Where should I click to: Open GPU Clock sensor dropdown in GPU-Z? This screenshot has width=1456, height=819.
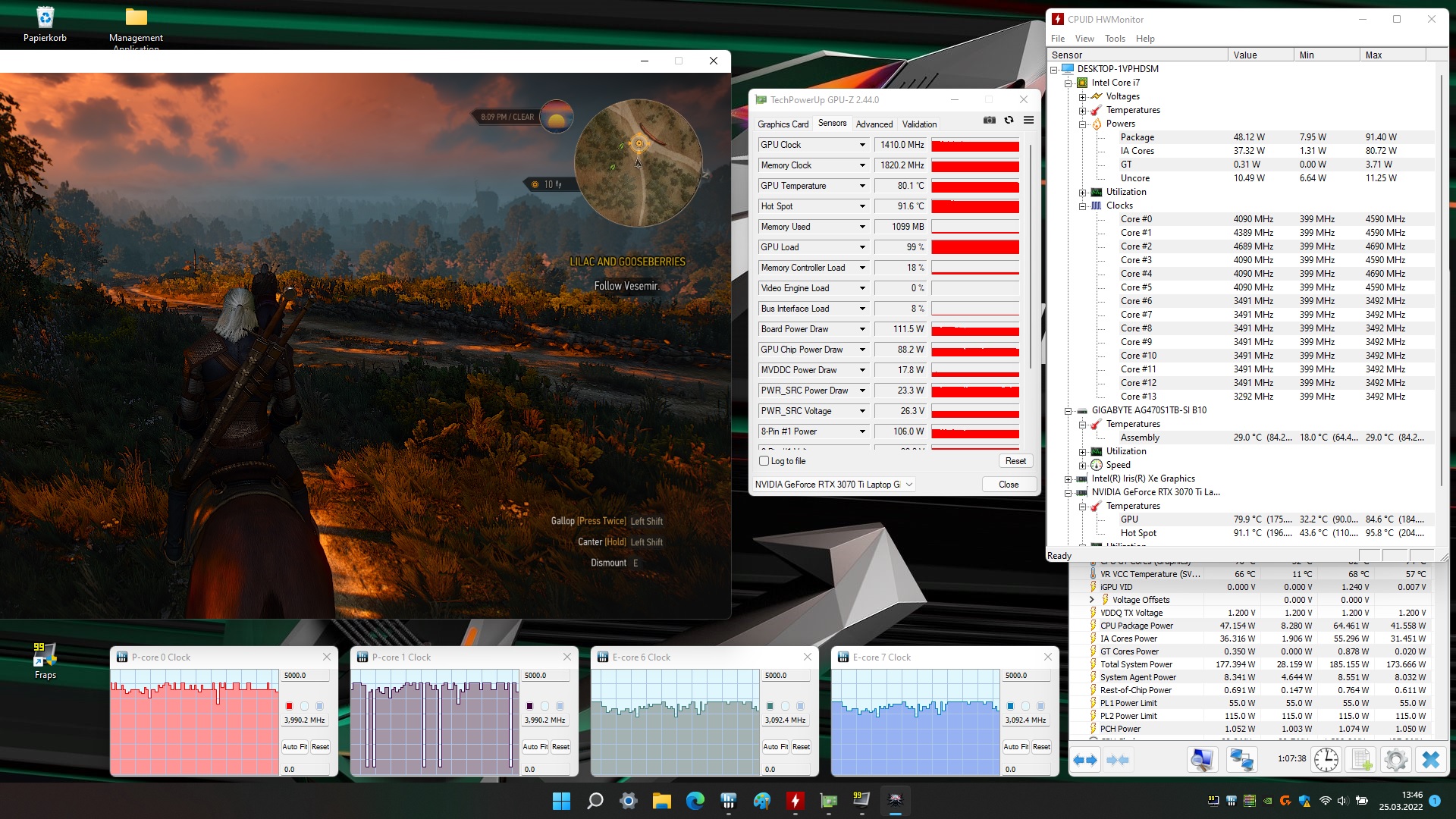coord(862,145)
